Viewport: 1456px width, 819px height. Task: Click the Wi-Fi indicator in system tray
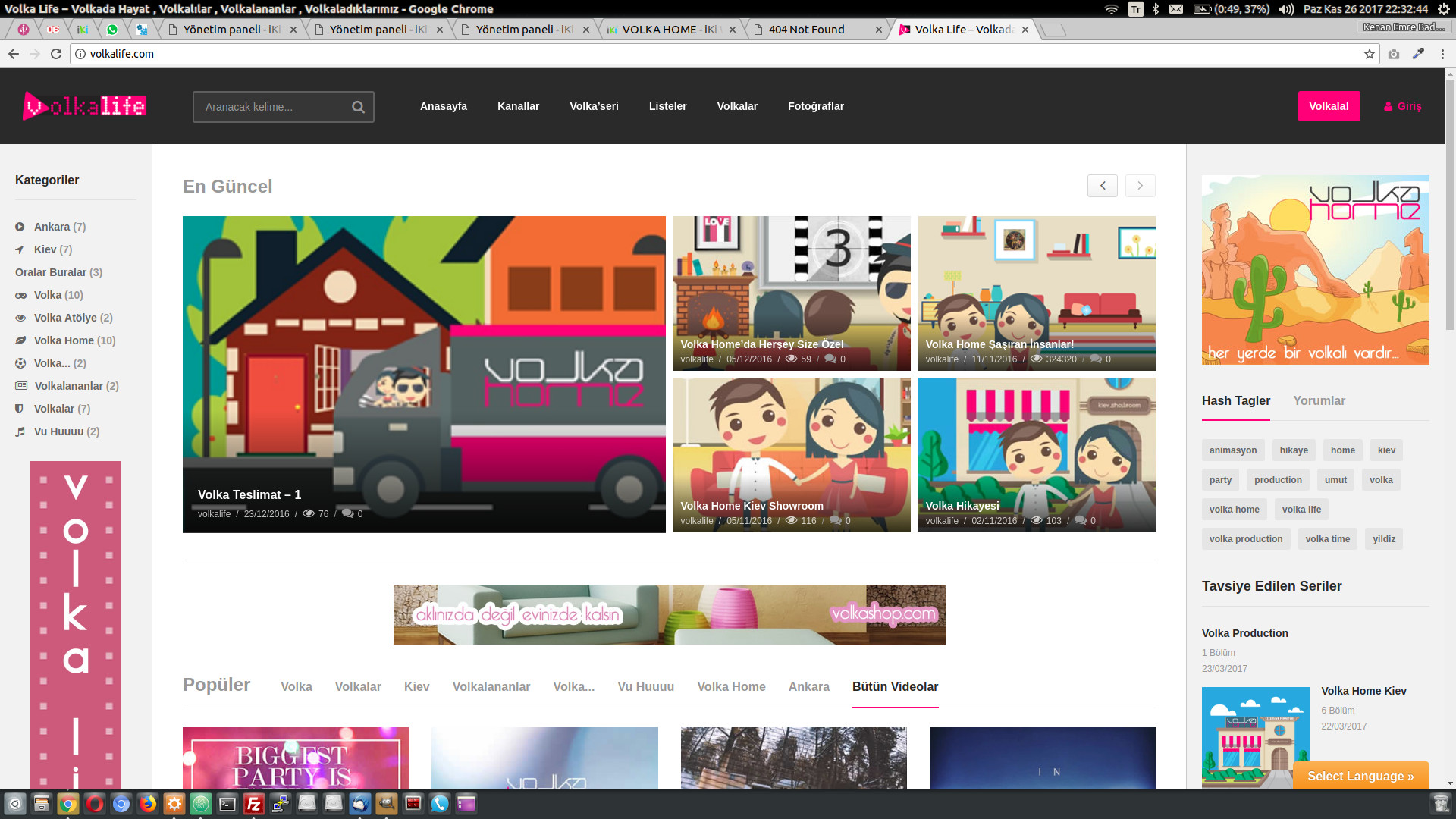coord(1112,9)
